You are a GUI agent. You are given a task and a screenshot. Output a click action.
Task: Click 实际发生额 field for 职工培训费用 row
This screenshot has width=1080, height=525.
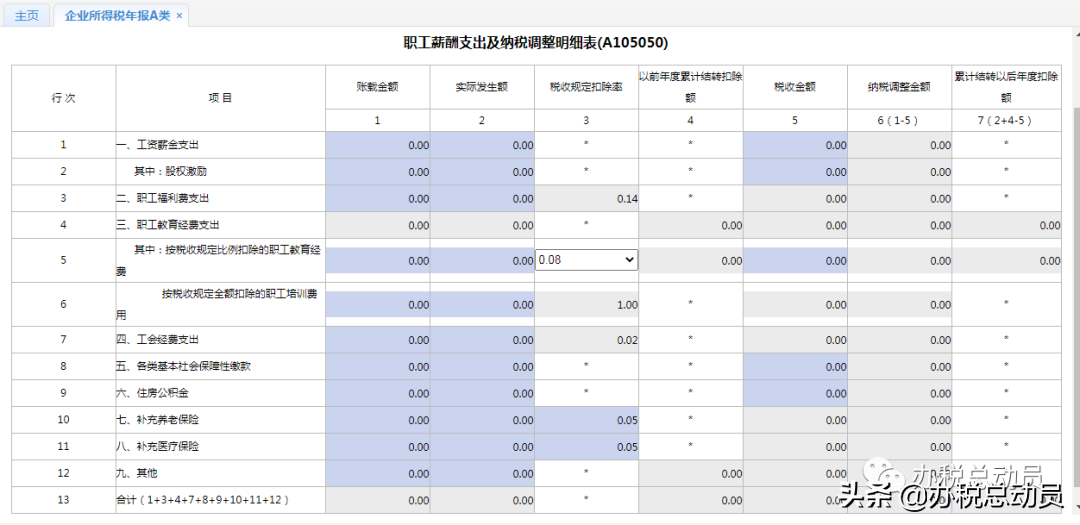click(x=482, y=305)
